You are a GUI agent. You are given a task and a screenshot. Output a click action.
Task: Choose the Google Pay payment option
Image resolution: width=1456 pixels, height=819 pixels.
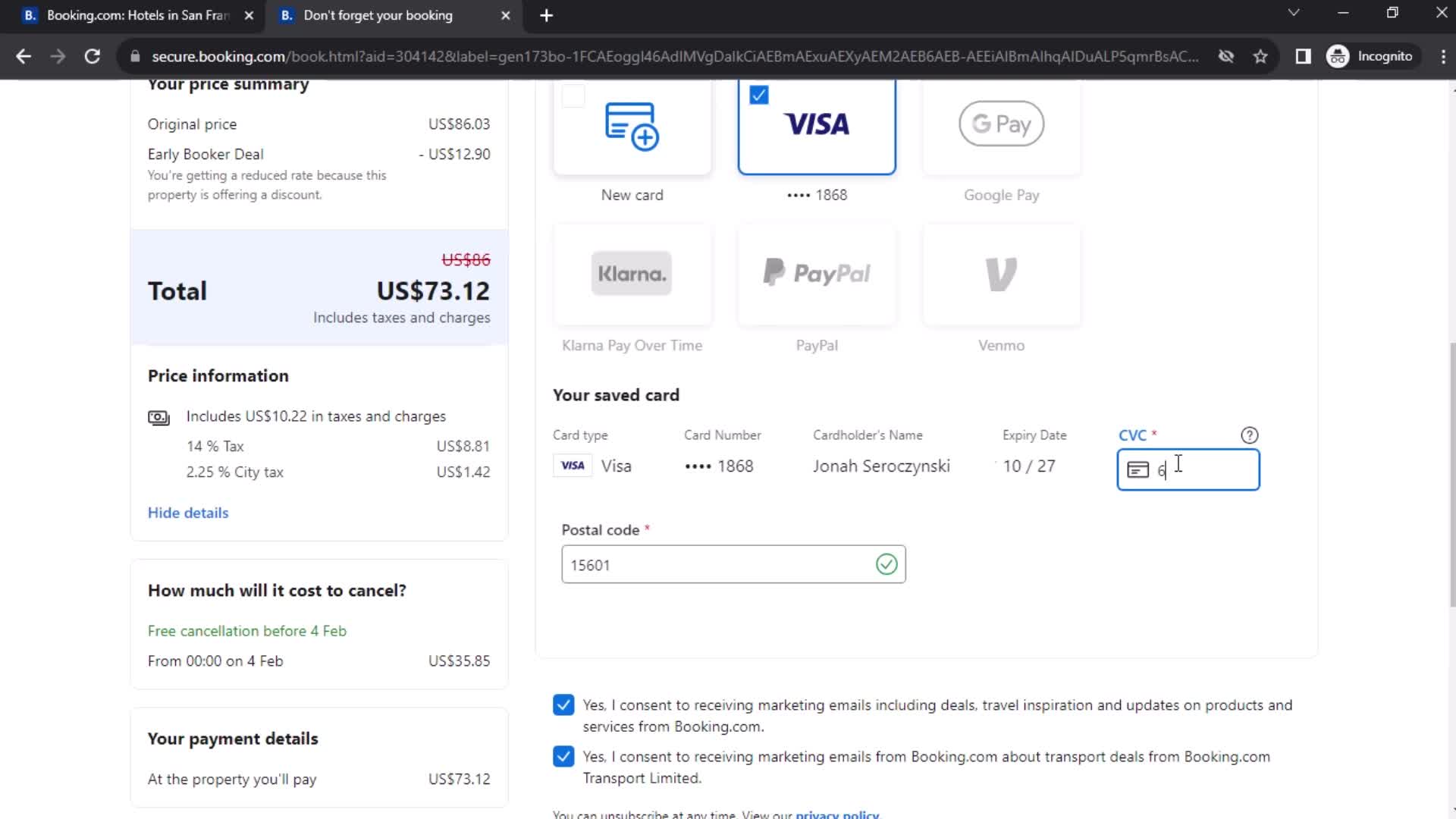pos(1001,124)
